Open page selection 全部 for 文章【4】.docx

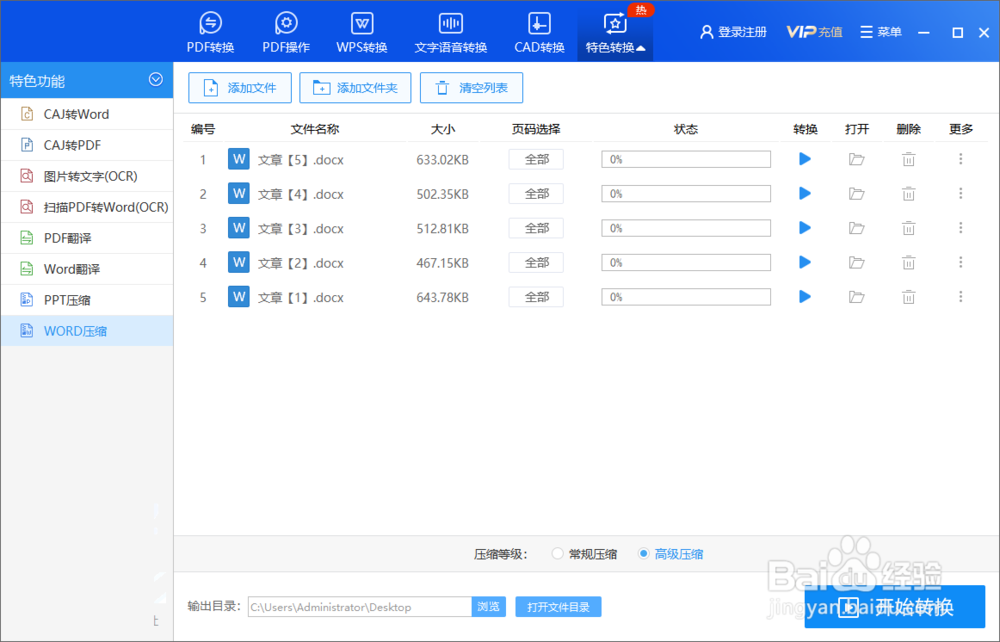535,193
